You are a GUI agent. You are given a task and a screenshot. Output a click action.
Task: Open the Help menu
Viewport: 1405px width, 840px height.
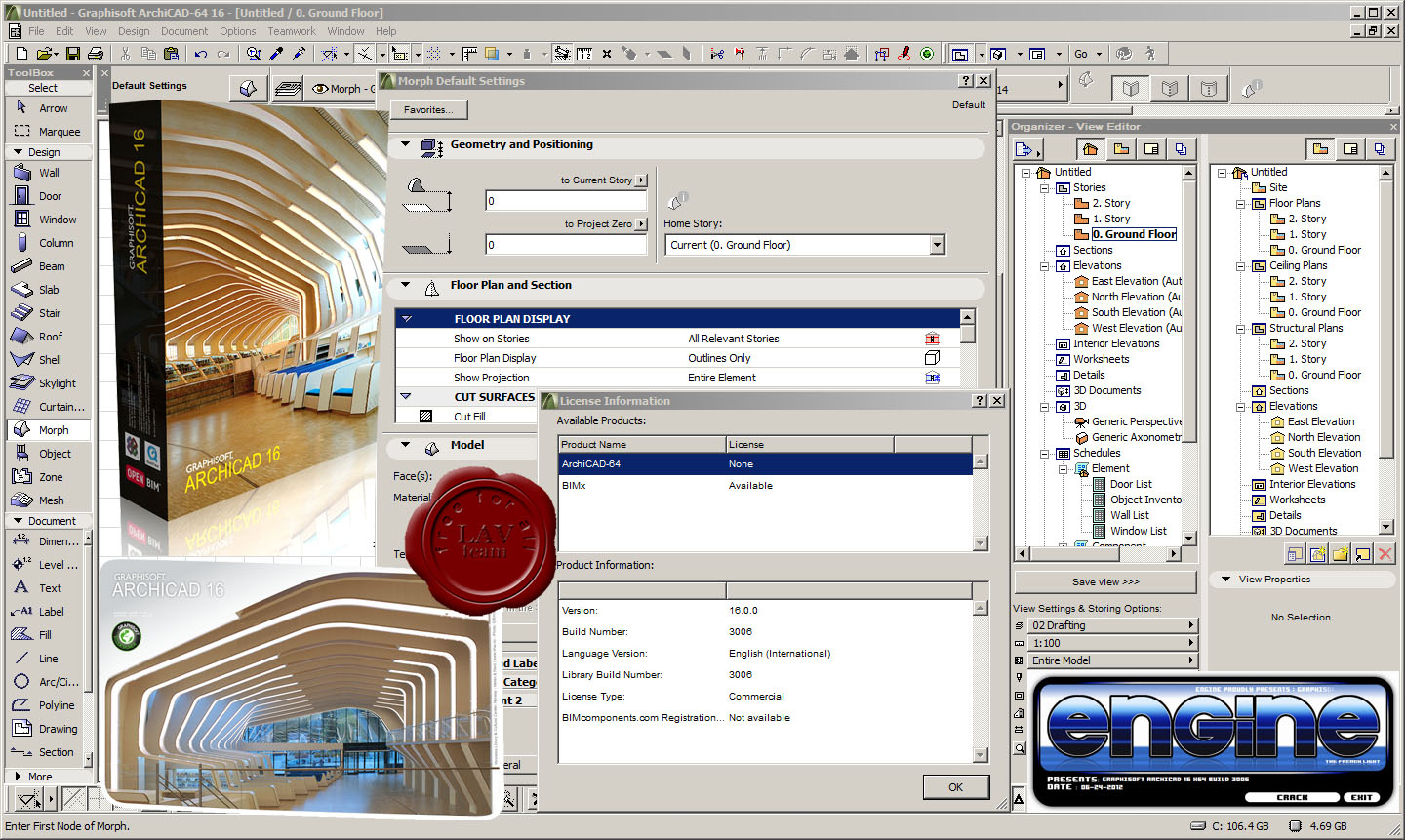pyautogui.click(x=386, y=31)
